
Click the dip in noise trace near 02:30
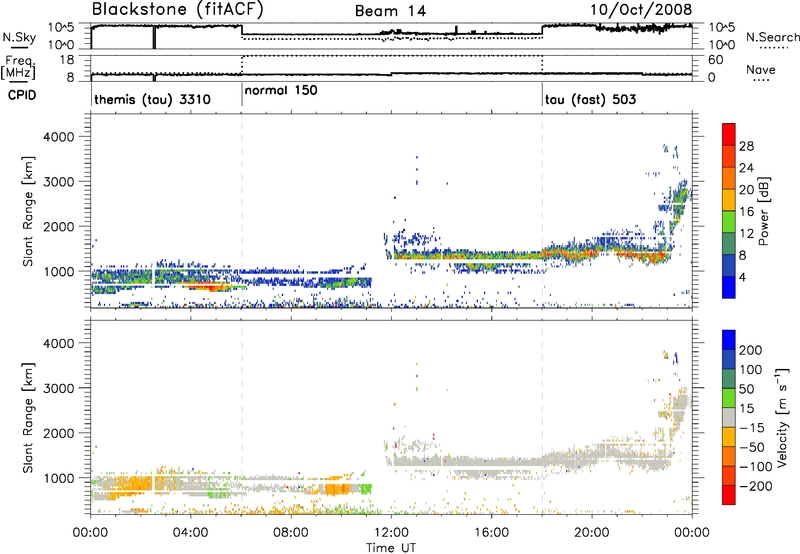point(154,37)
